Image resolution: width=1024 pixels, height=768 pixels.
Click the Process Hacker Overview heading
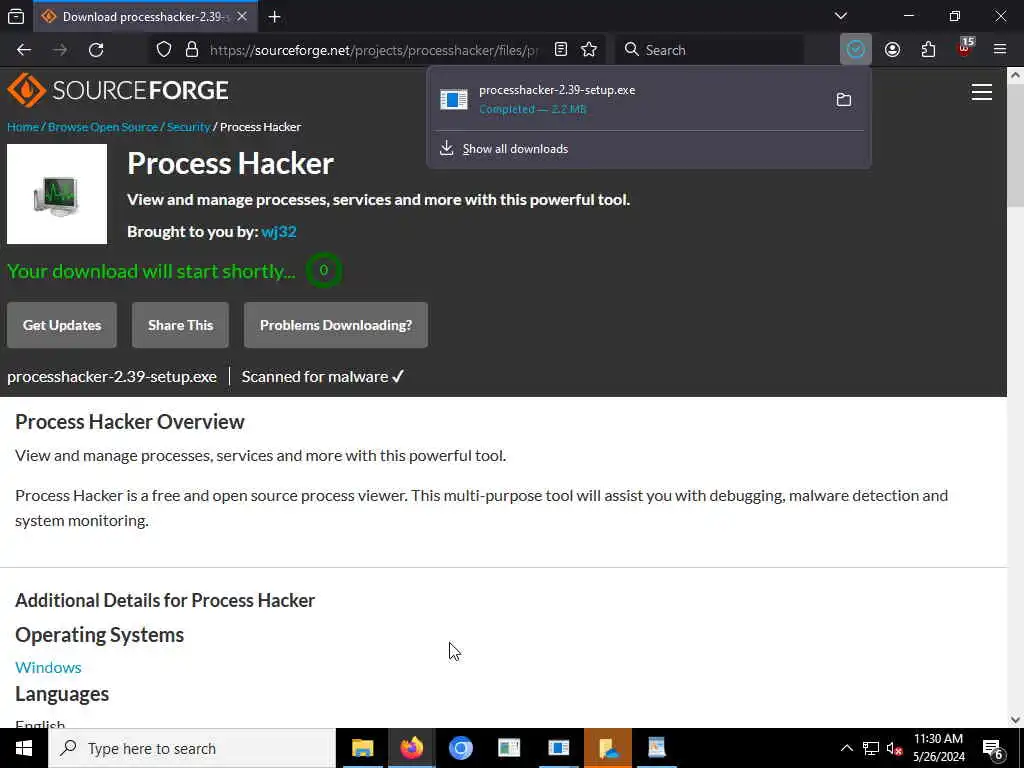point(129,422)
